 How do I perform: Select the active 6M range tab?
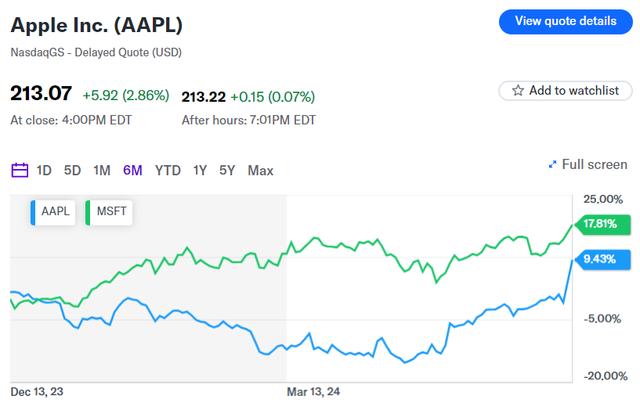pos(132,170)
